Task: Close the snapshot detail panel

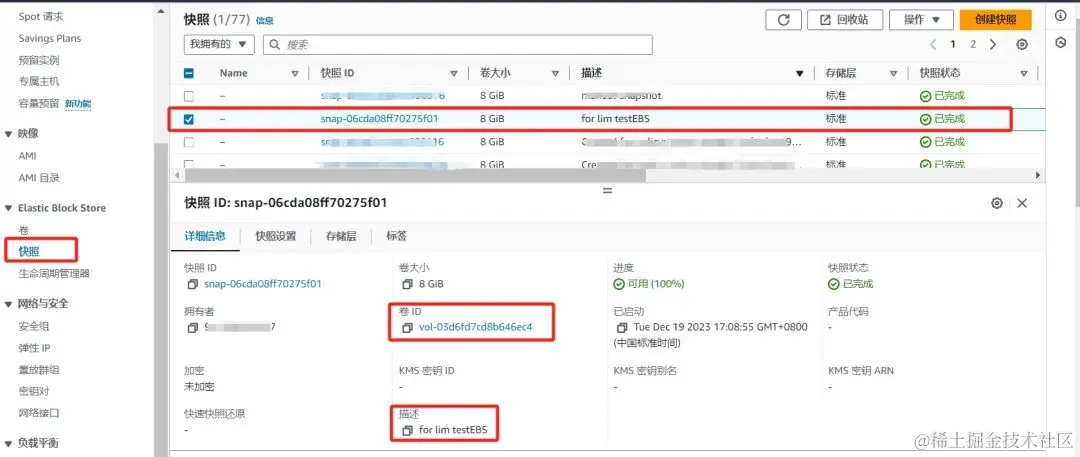Action: tap(1022, 203)
